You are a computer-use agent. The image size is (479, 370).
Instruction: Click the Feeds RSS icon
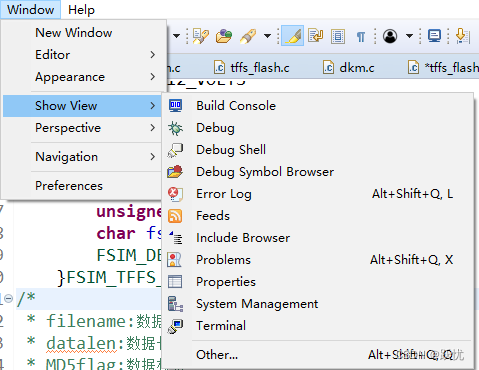[x=175, y=216]
